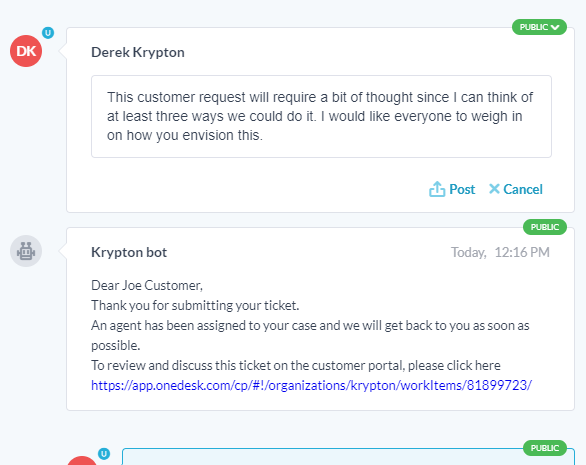Click the Krypton bot sender name

point(129,252)
